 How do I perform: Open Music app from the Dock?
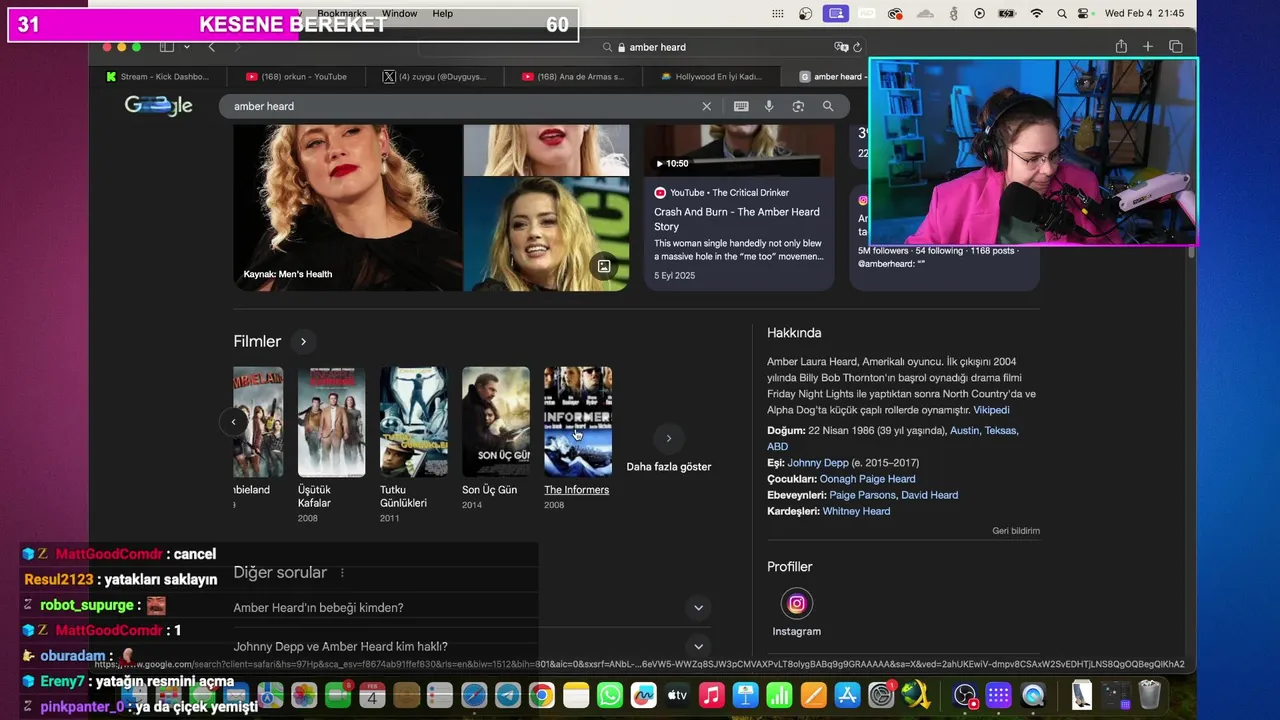(711, 695)
